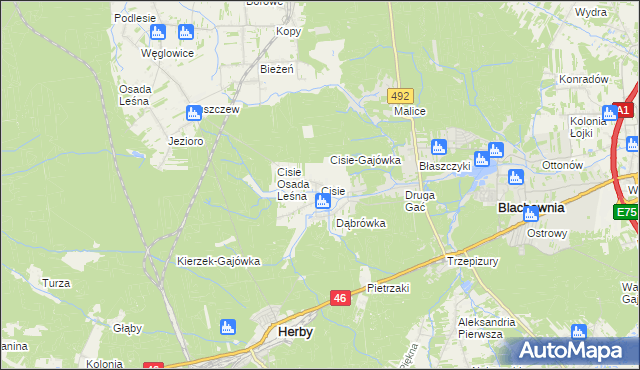Click the Herby town label
Image resolution: width=640 pixels, height=370 pixels.
[296, 332]
